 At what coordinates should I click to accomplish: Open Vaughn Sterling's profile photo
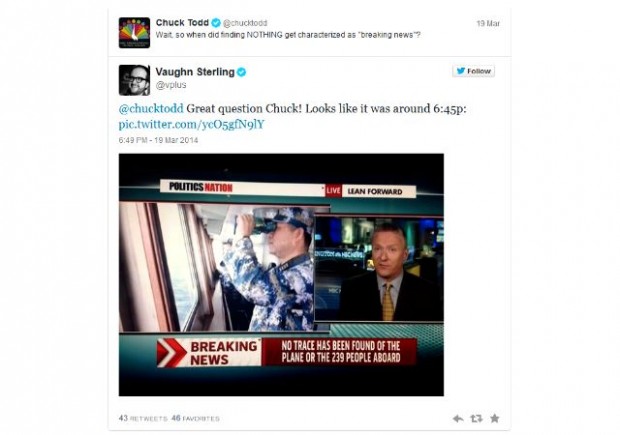[134, 80]
